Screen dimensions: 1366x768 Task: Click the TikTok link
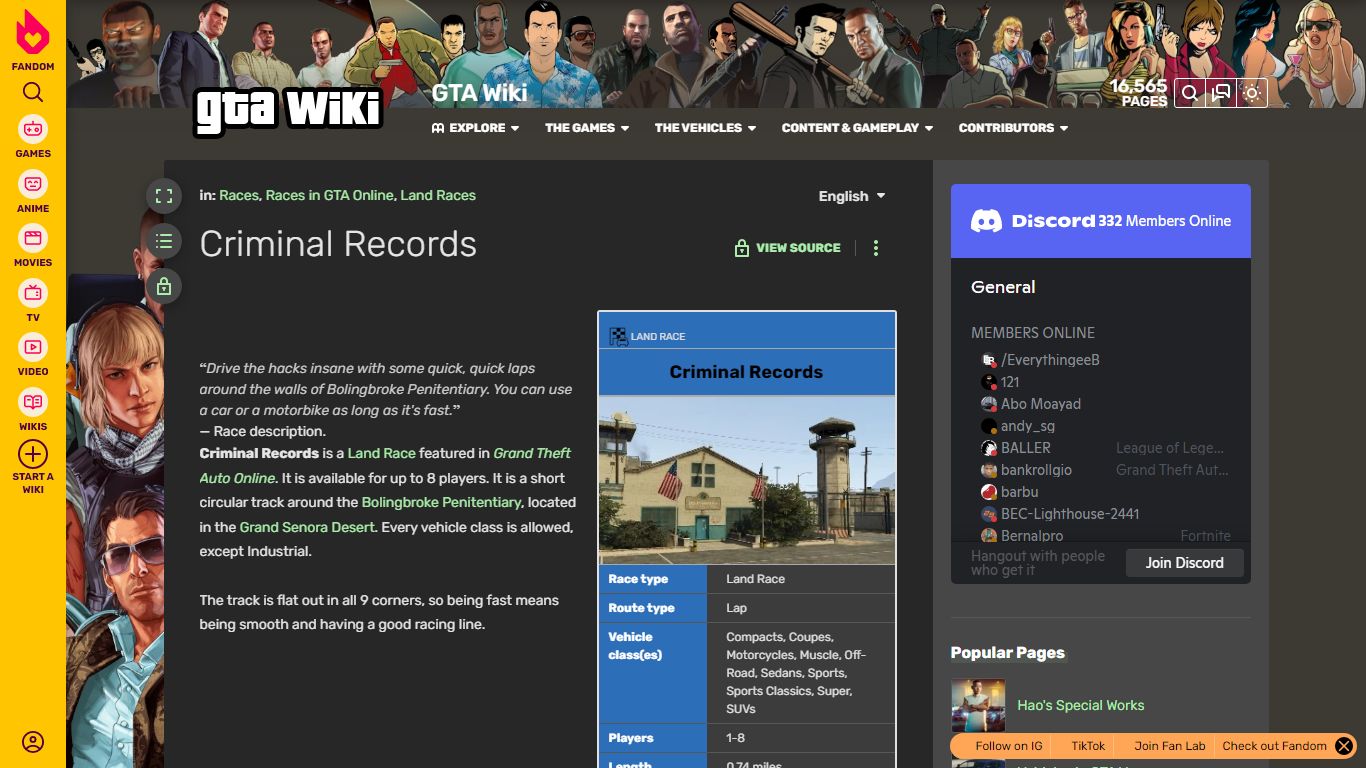point(1088,746)
